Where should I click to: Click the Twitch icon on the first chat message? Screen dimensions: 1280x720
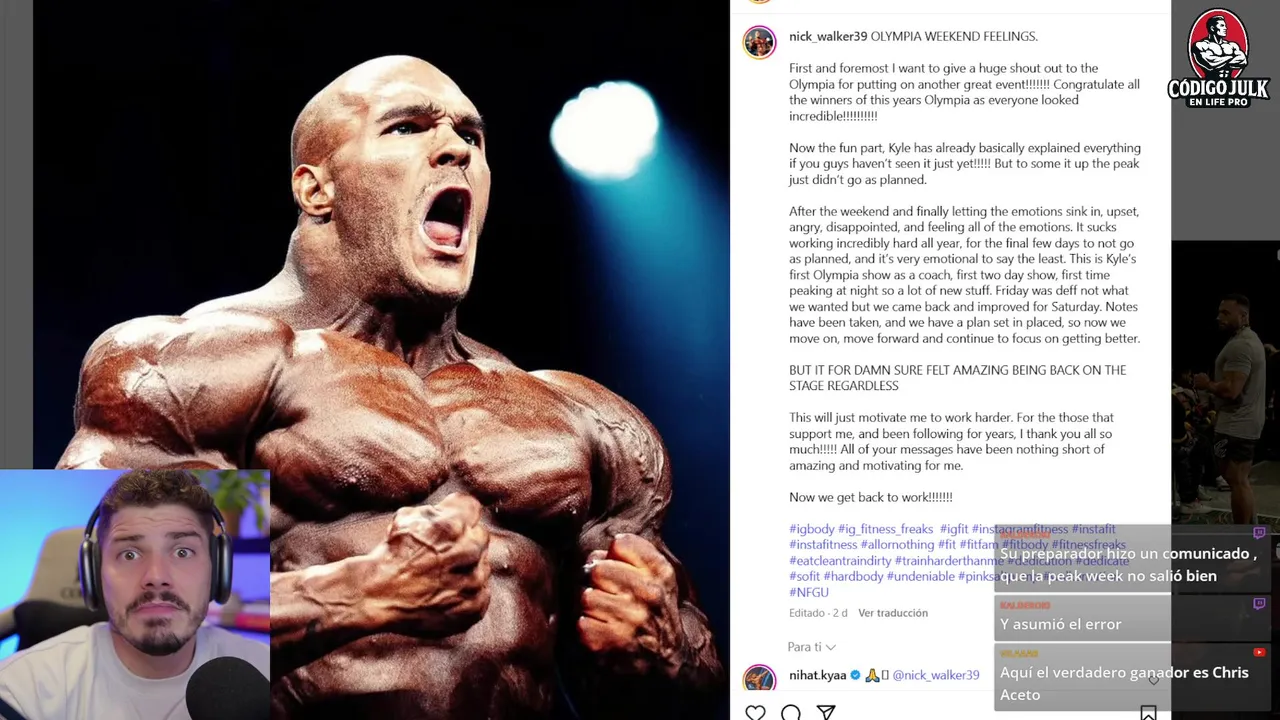1259,533
